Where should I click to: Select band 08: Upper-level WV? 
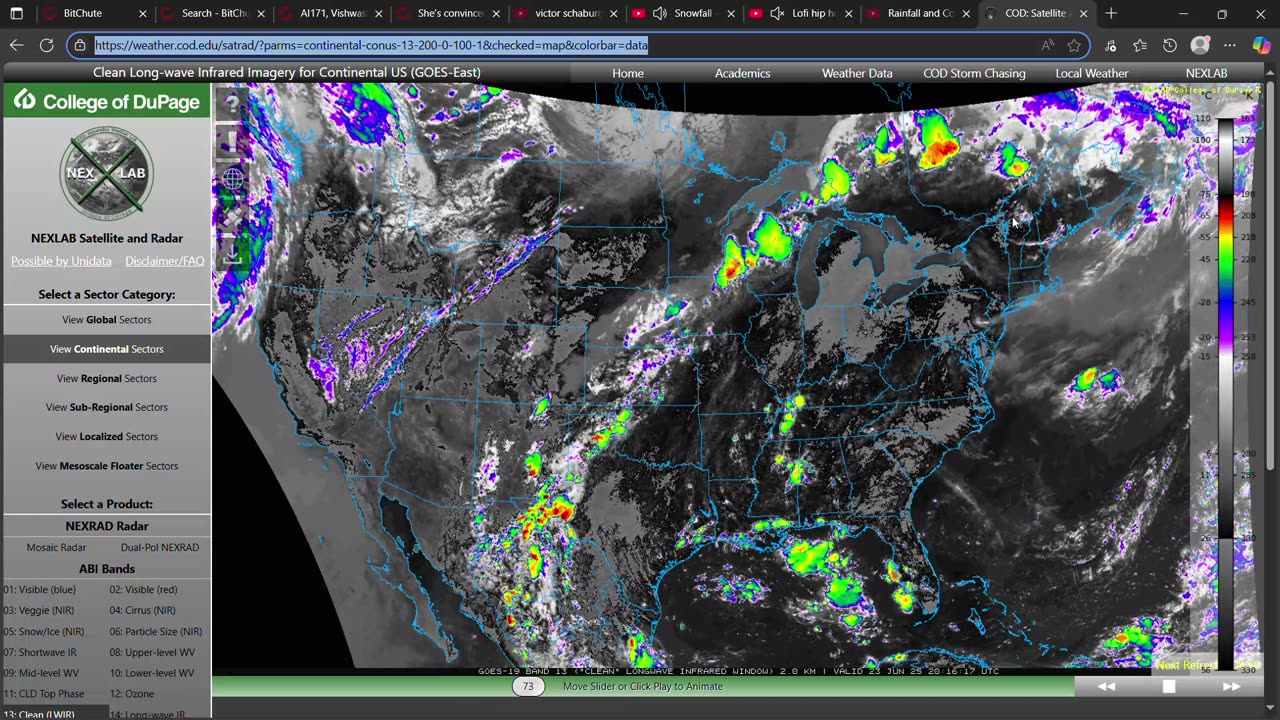point(152,652)
